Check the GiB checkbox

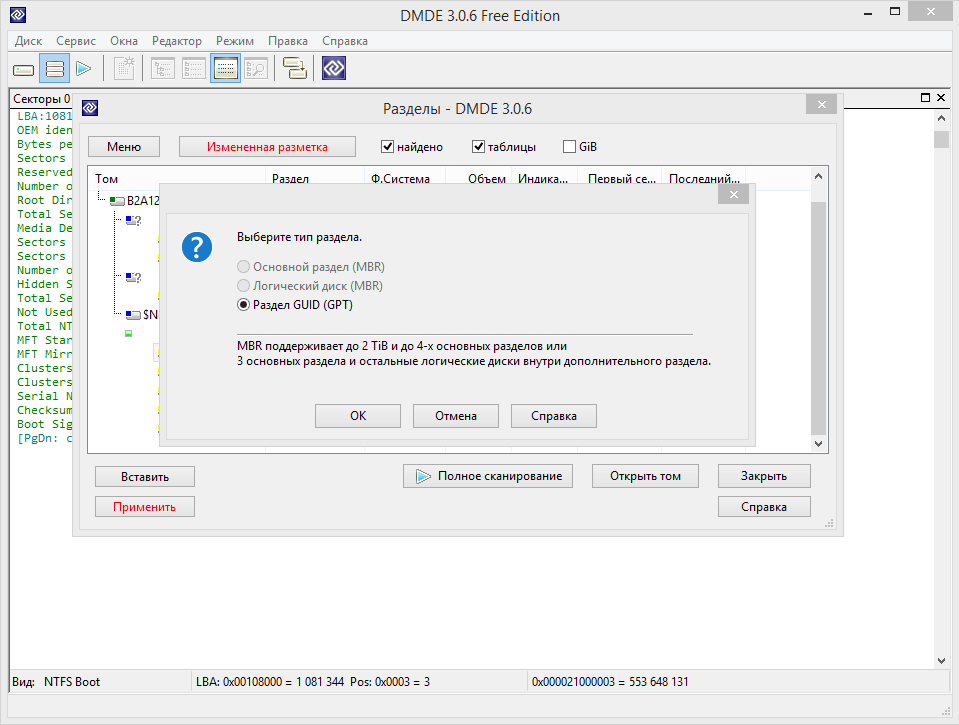(x=569, y=147)
